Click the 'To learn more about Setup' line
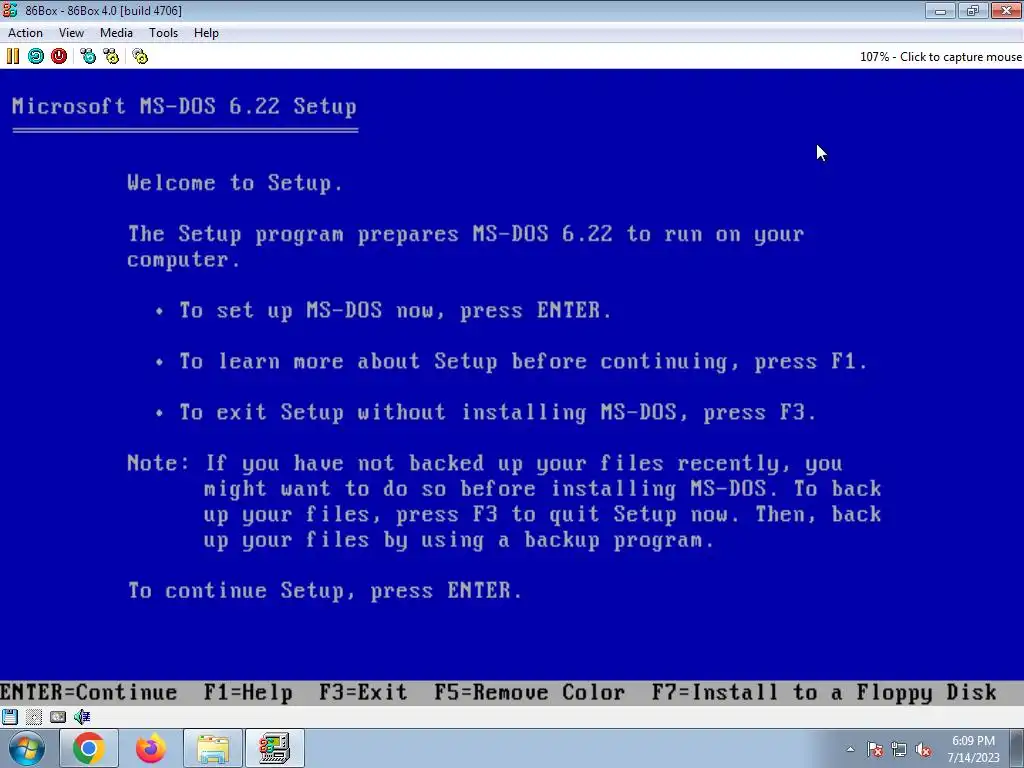This screenshot has height=768, width=1024. [x=524, y=361]
